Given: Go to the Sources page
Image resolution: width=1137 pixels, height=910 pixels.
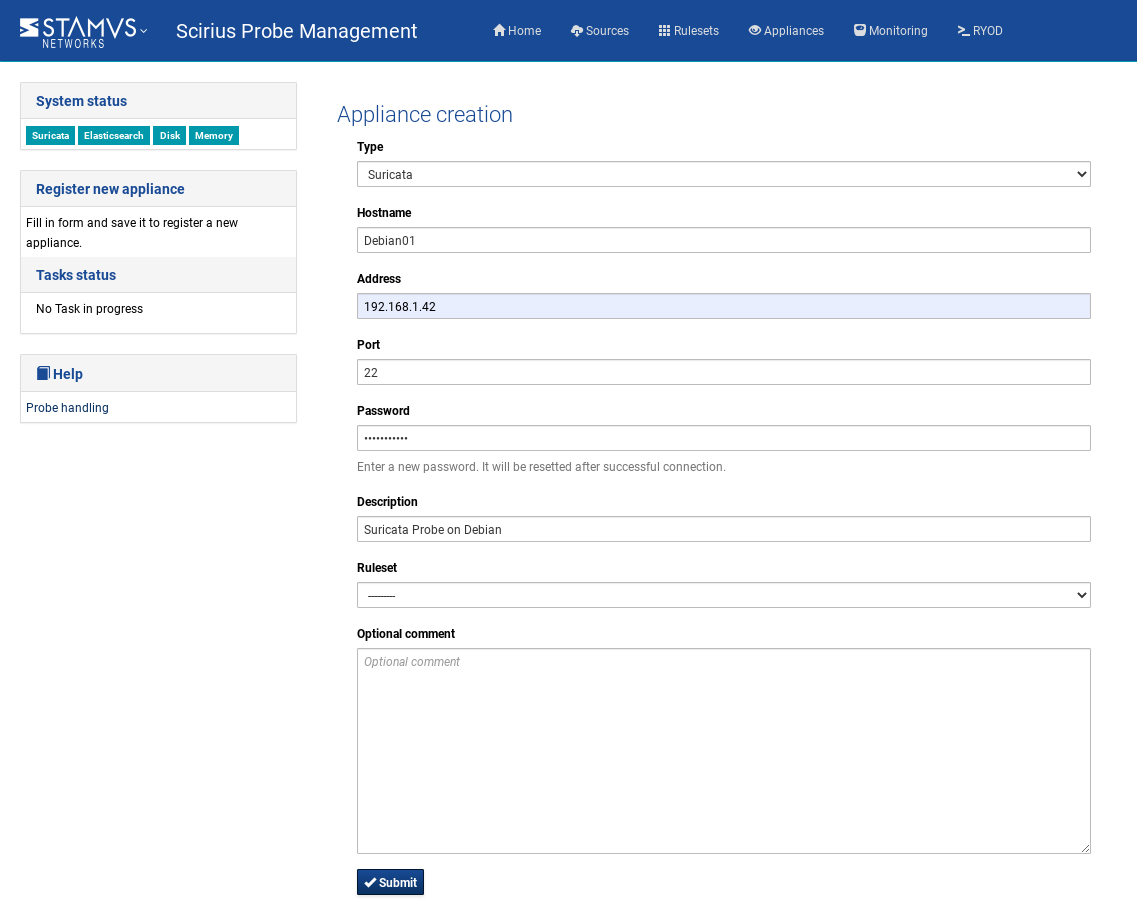Looking at the screenshot, I should pyautogui.click(x=600, y=31).
